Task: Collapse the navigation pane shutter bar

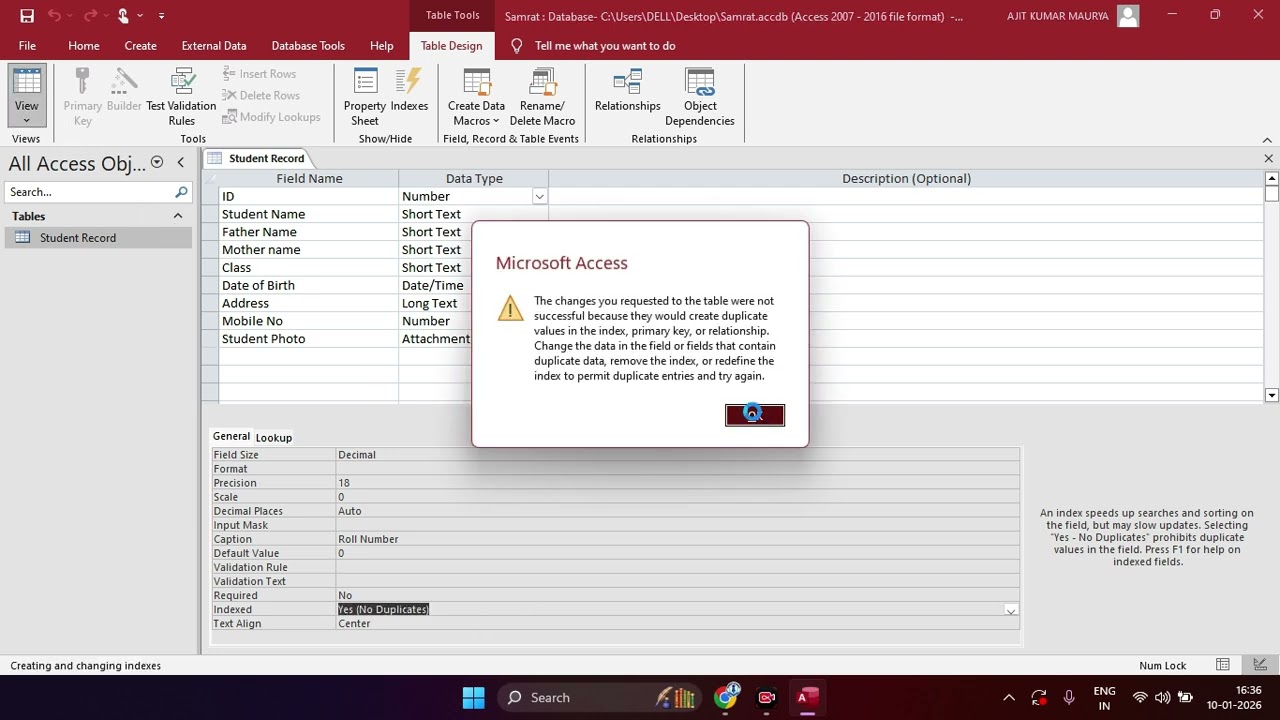Action: coord(180,163)
